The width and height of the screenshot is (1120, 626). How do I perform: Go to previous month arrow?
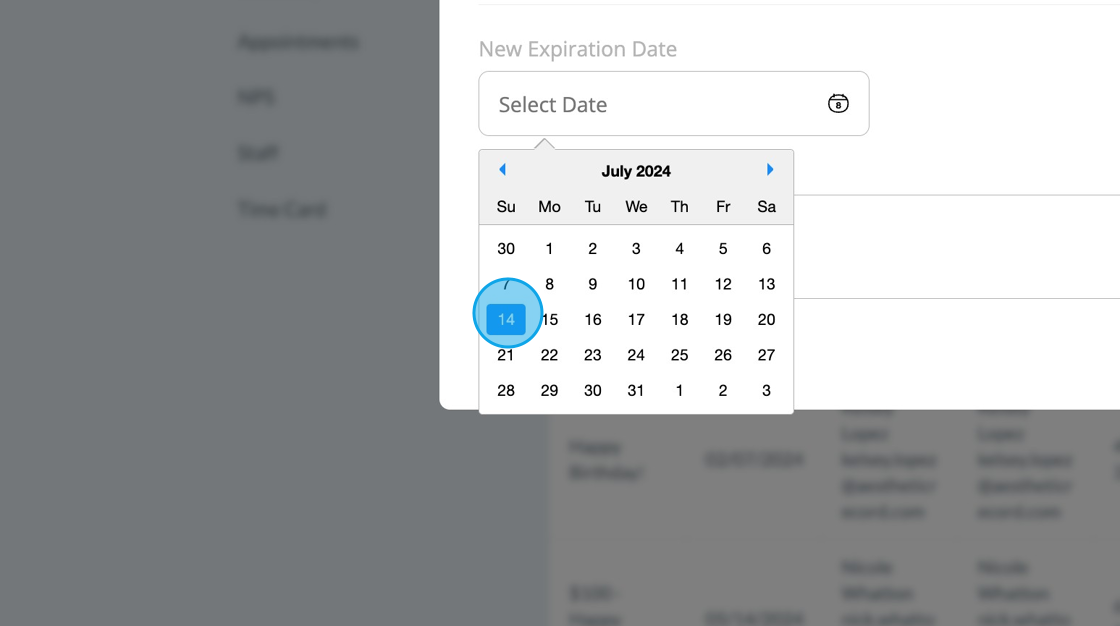(x=502, y=170)
